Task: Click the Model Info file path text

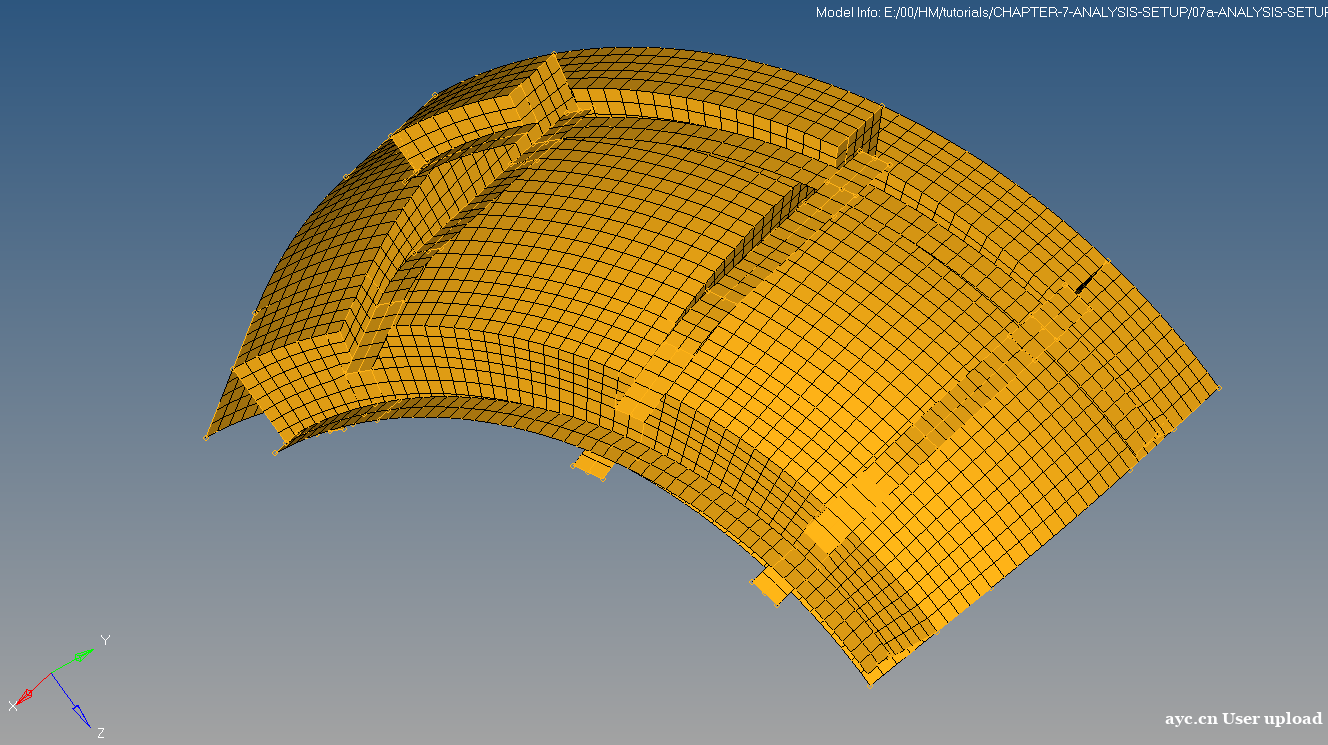Action: coord(1070,13)
